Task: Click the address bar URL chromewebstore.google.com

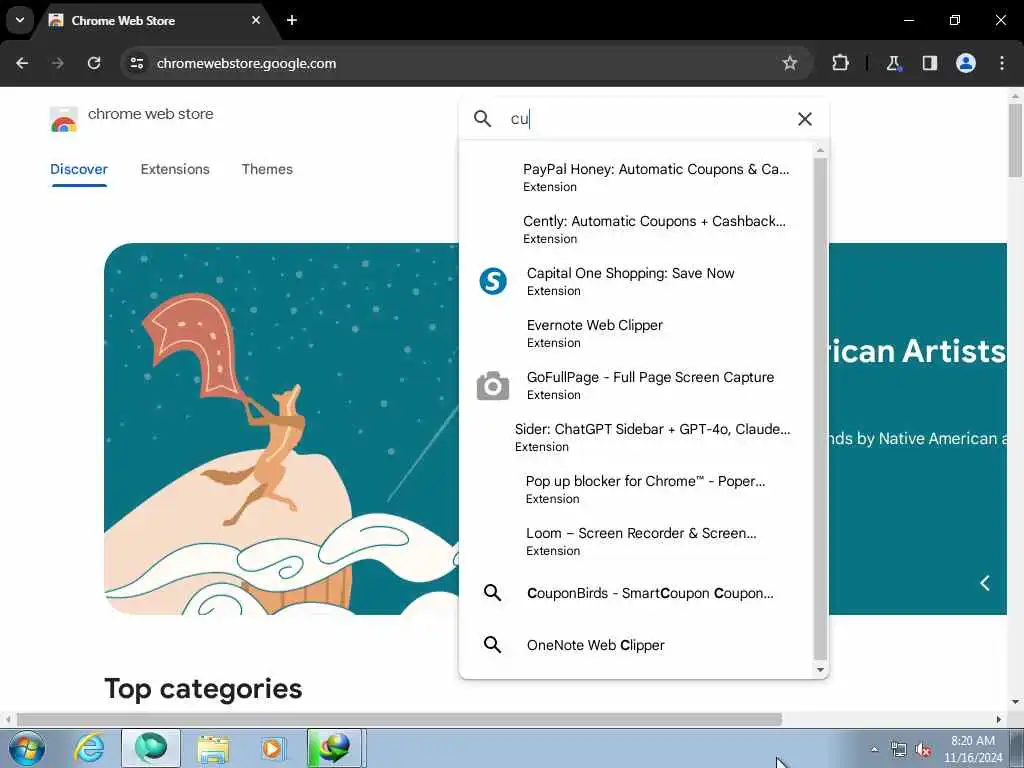Action: [x=246, y=63]
